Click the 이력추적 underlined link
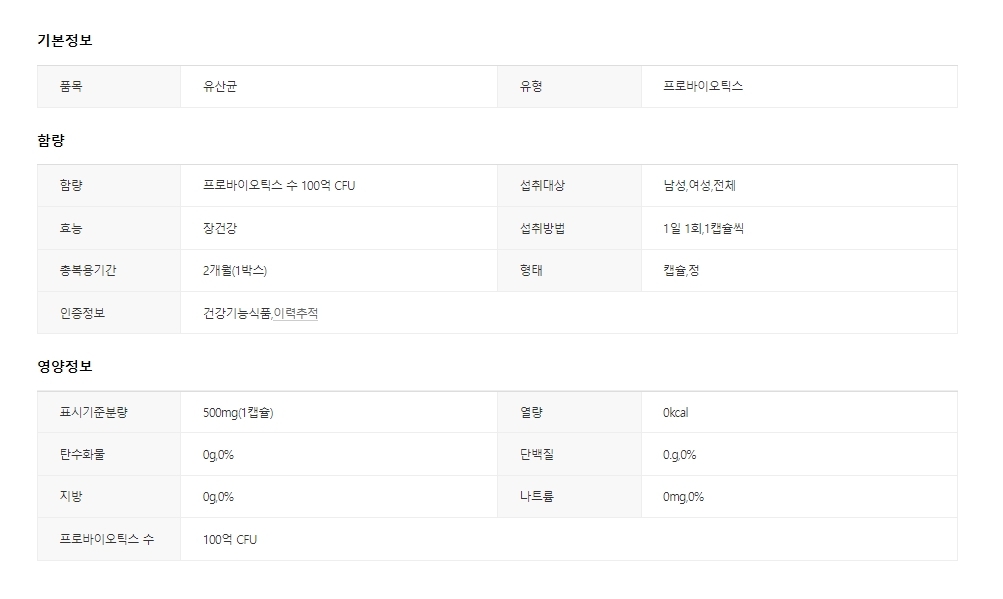Image resolution: width=1003 pixels, height=599 pixels. pyautogui.click(x=296, y=313)
